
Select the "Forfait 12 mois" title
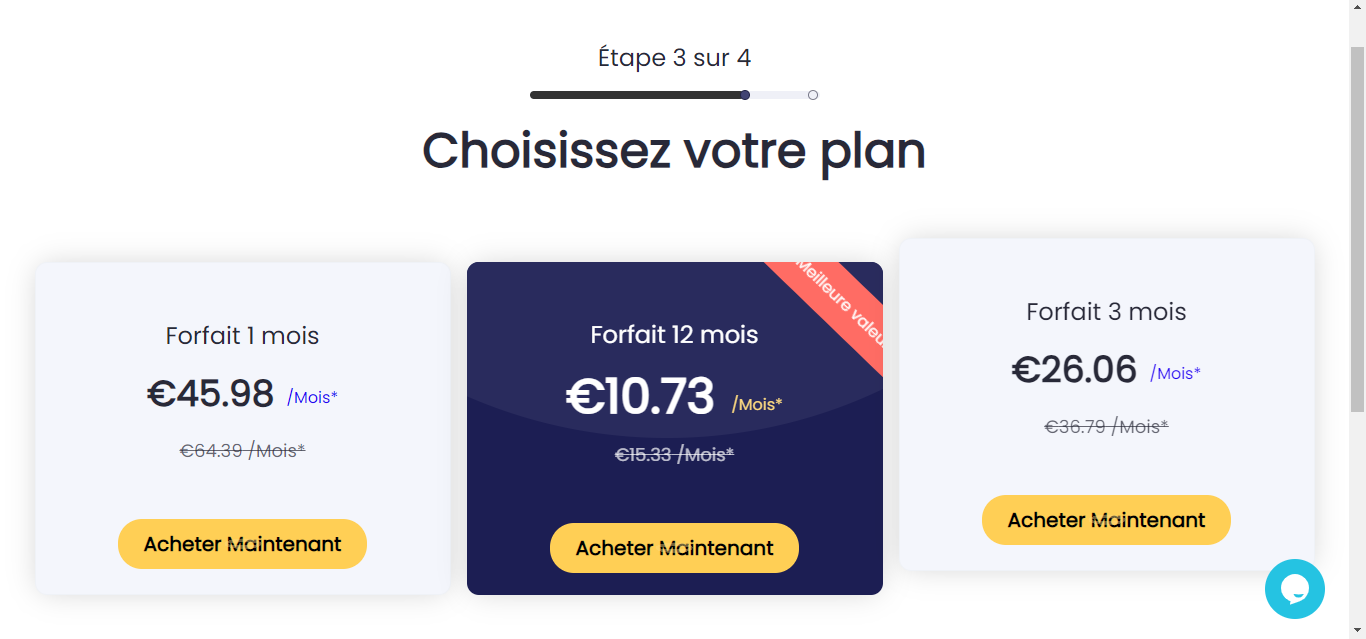pos(674,334)
